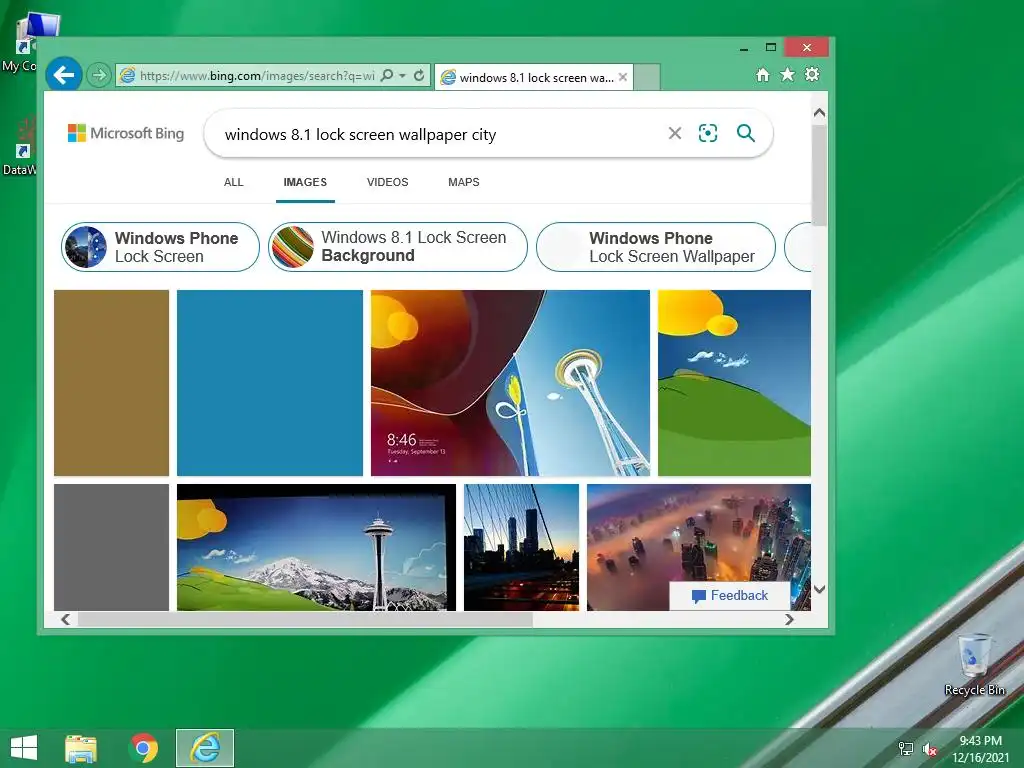1024x768 pixels.
Task: Open File Explorer from the taskbar
Action: tap(81, 748)
